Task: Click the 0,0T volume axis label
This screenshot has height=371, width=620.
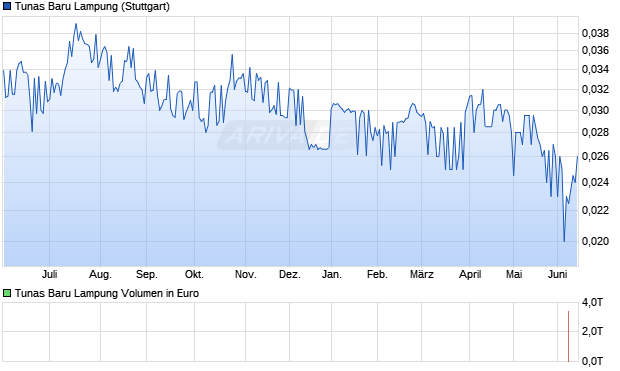Action: pos(592,361)
